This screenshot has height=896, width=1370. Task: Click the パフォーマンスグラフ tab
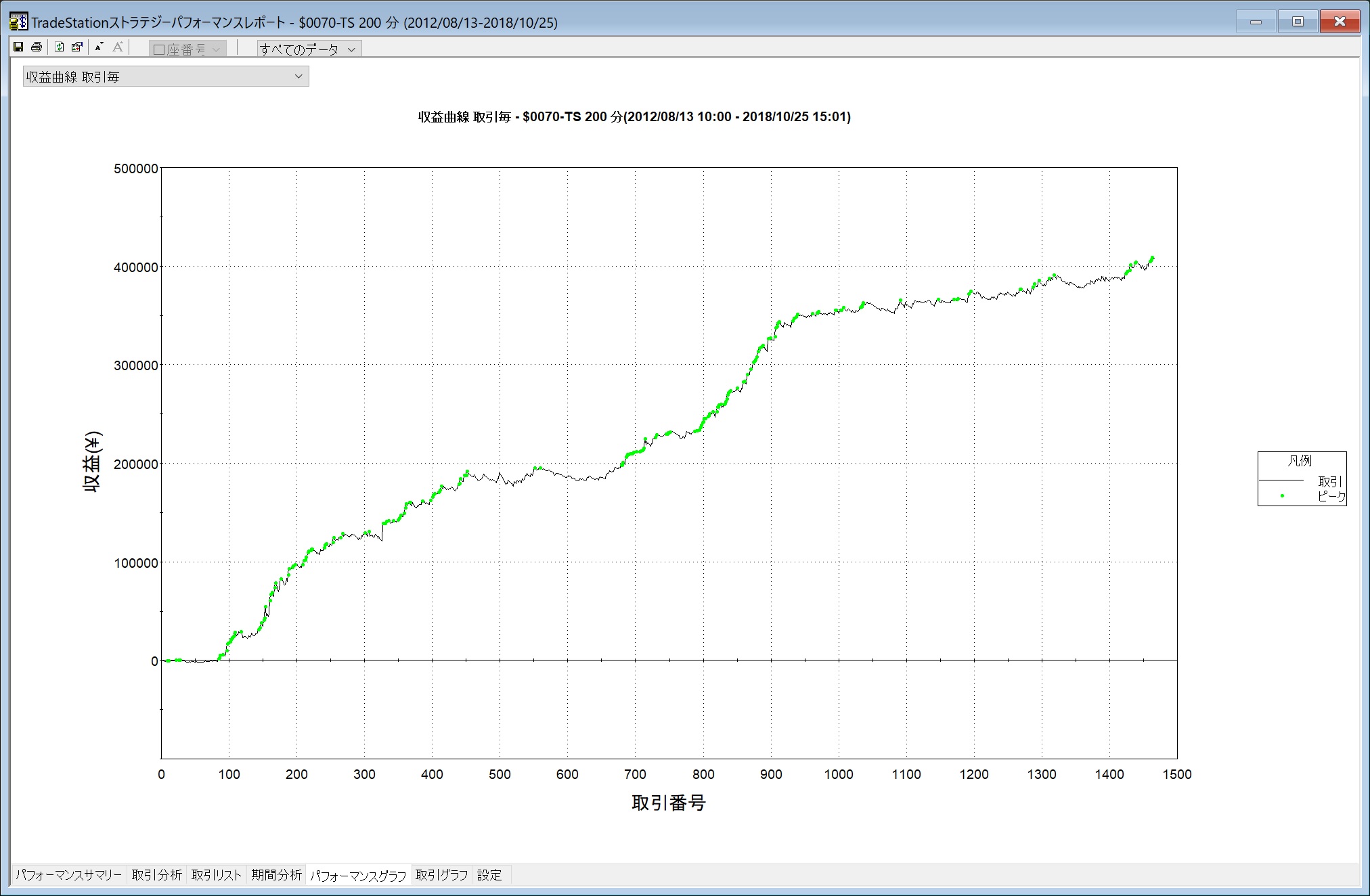(x=358, y=876)
